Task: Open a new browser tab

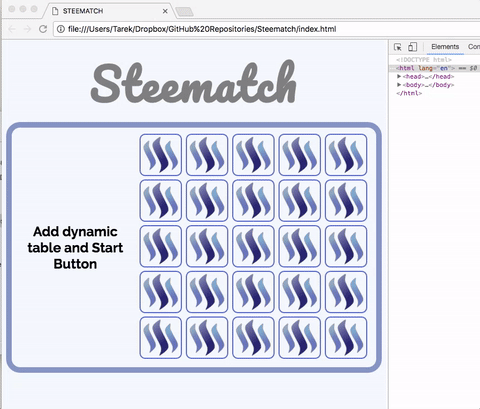Action: pos(184,12)
